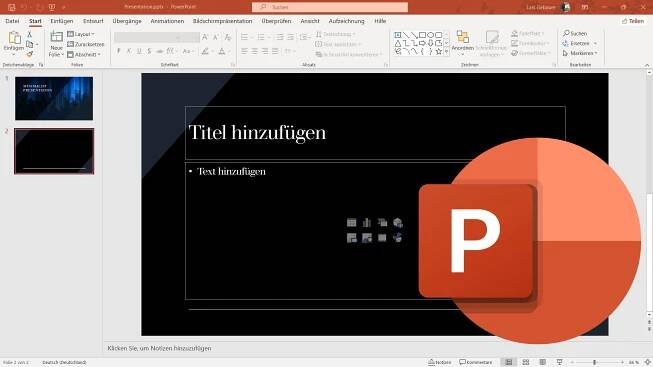Switch to the Ansicht tab
653x367 pixels.
(x=310, y=21)
